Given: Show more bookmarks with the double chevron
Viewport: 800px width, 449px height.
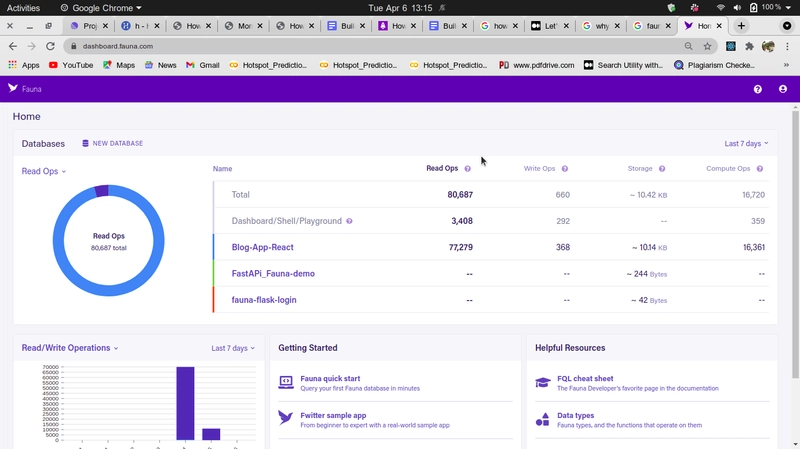Looking at the screenshot, I should (x=786, y=65).
